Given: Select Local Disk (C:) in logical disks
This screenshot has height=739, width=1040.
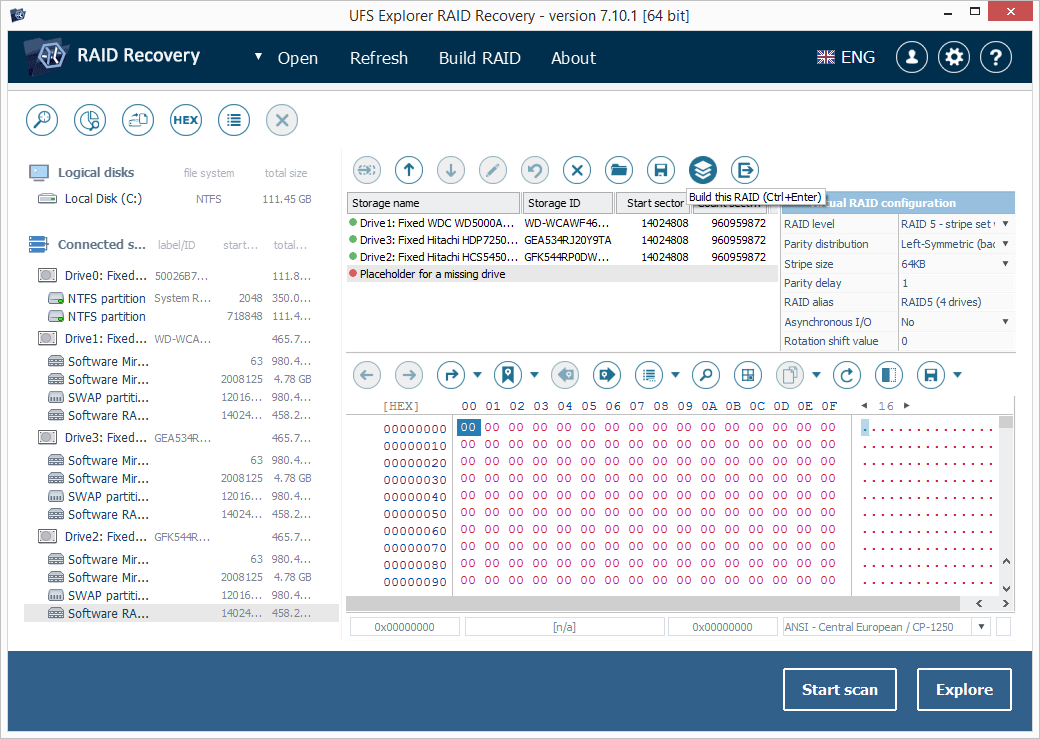Looking at the screenshot, I should [x=174, y=199].
